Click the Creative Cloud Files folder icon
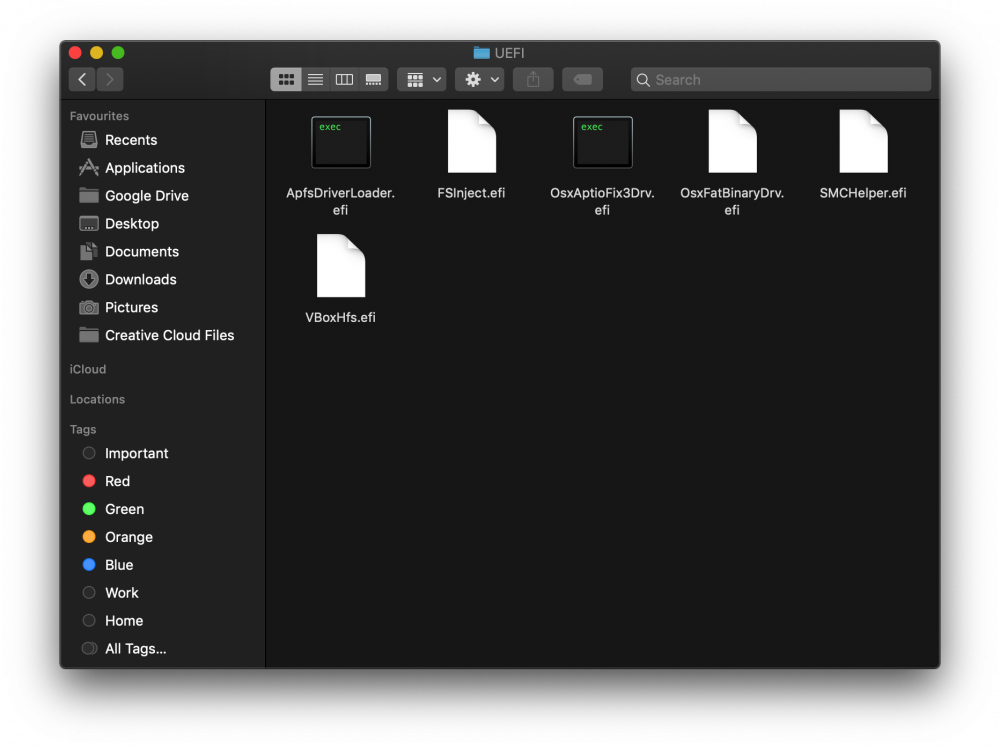The width and height of the screenshot is (1000, 748). coord(89,335)
